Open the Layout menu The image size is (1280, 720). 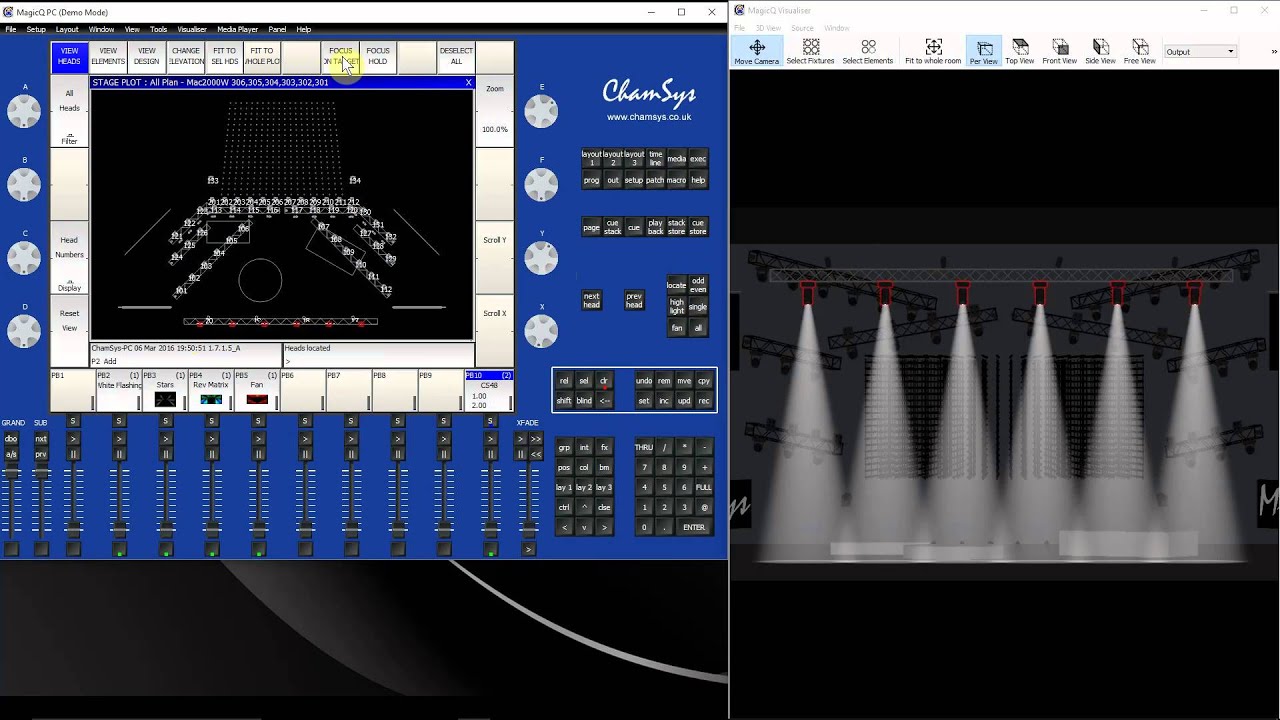[67, 29]
